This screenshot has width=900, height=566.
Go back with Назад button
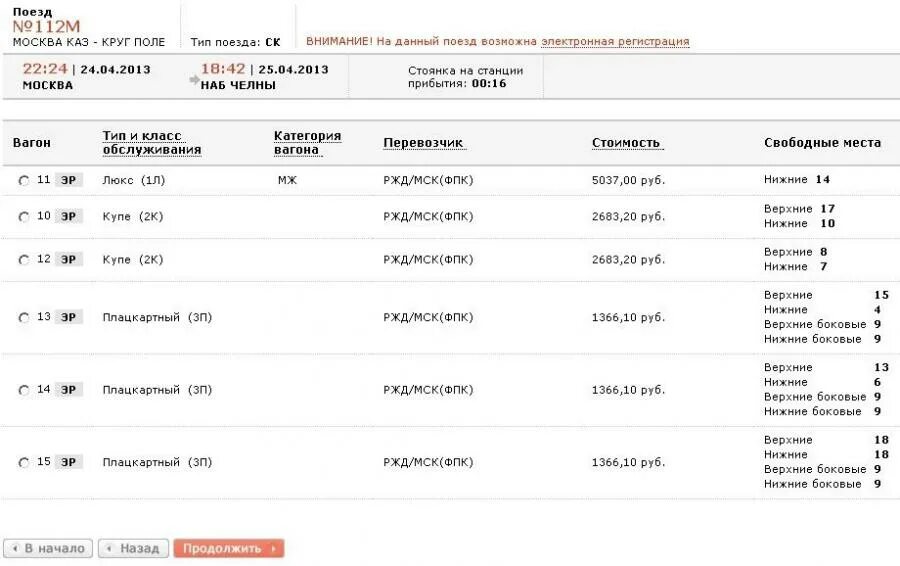(134, 548)
